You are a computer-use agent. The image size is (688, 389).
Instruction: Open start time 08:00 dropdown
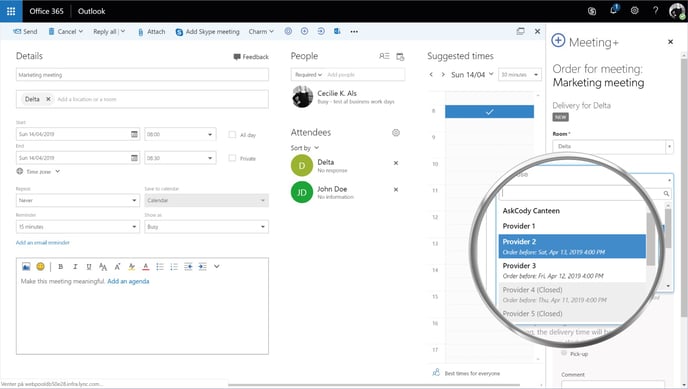pos(180,134)
